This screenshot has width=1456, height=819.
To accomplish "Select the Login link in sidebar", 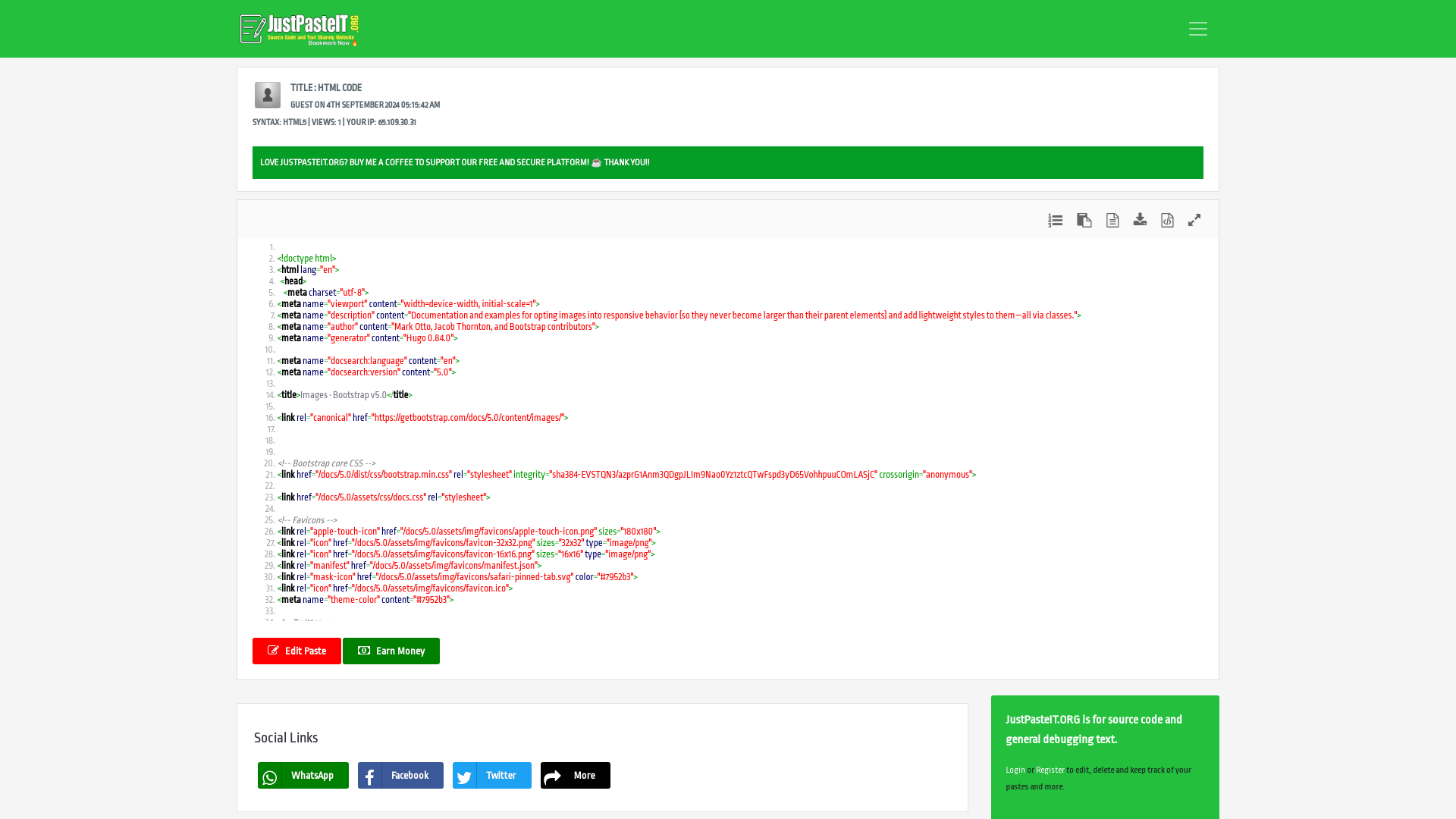I will (1015, 769).
